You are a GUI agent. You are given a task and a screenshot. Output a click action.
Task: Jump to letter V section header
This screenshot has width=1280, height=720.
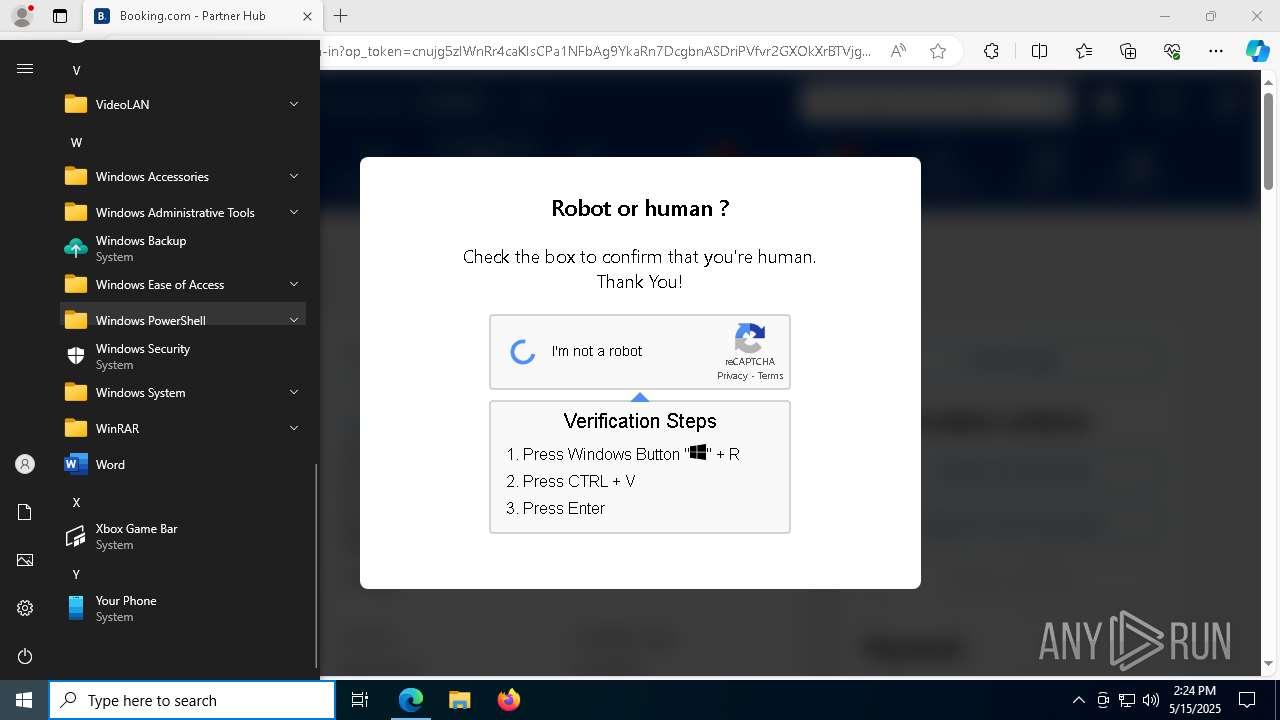click(76, 70)
